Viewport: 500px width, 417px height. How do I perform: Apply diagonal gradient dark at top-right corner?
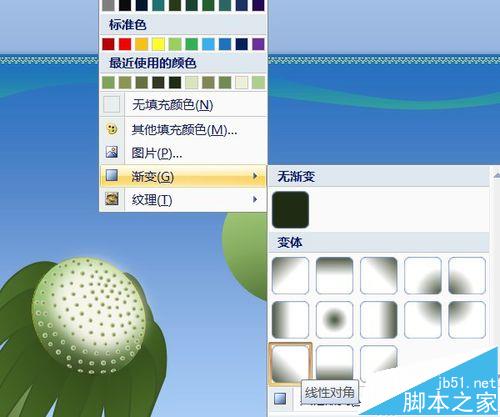coord(379,275)
